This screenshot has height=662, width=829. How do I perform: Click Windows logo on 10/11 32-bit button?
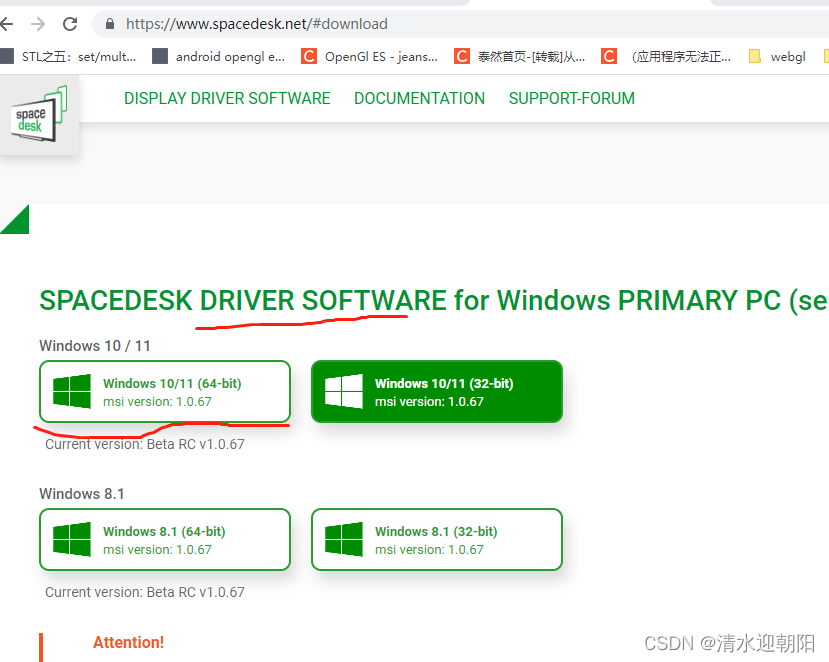pyautogui.click(x=344, y=391)
